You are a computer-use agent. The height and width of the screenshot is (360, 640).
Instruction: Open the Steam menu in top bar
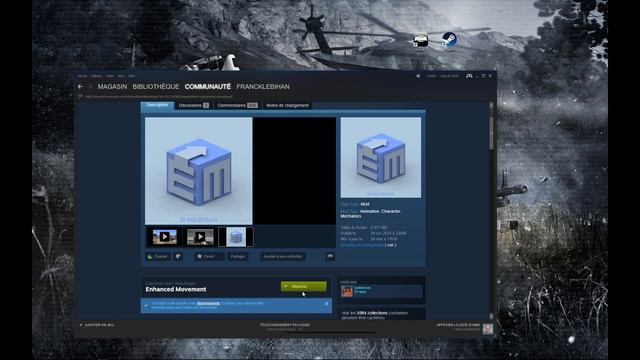(x=82, y=76)
